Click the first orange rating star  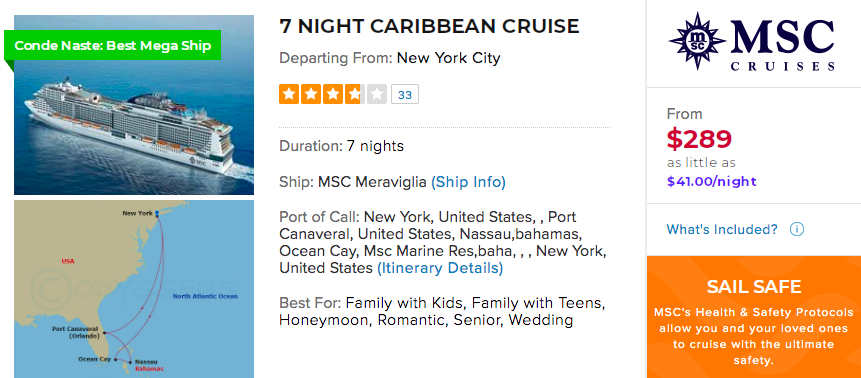point(289,94)
